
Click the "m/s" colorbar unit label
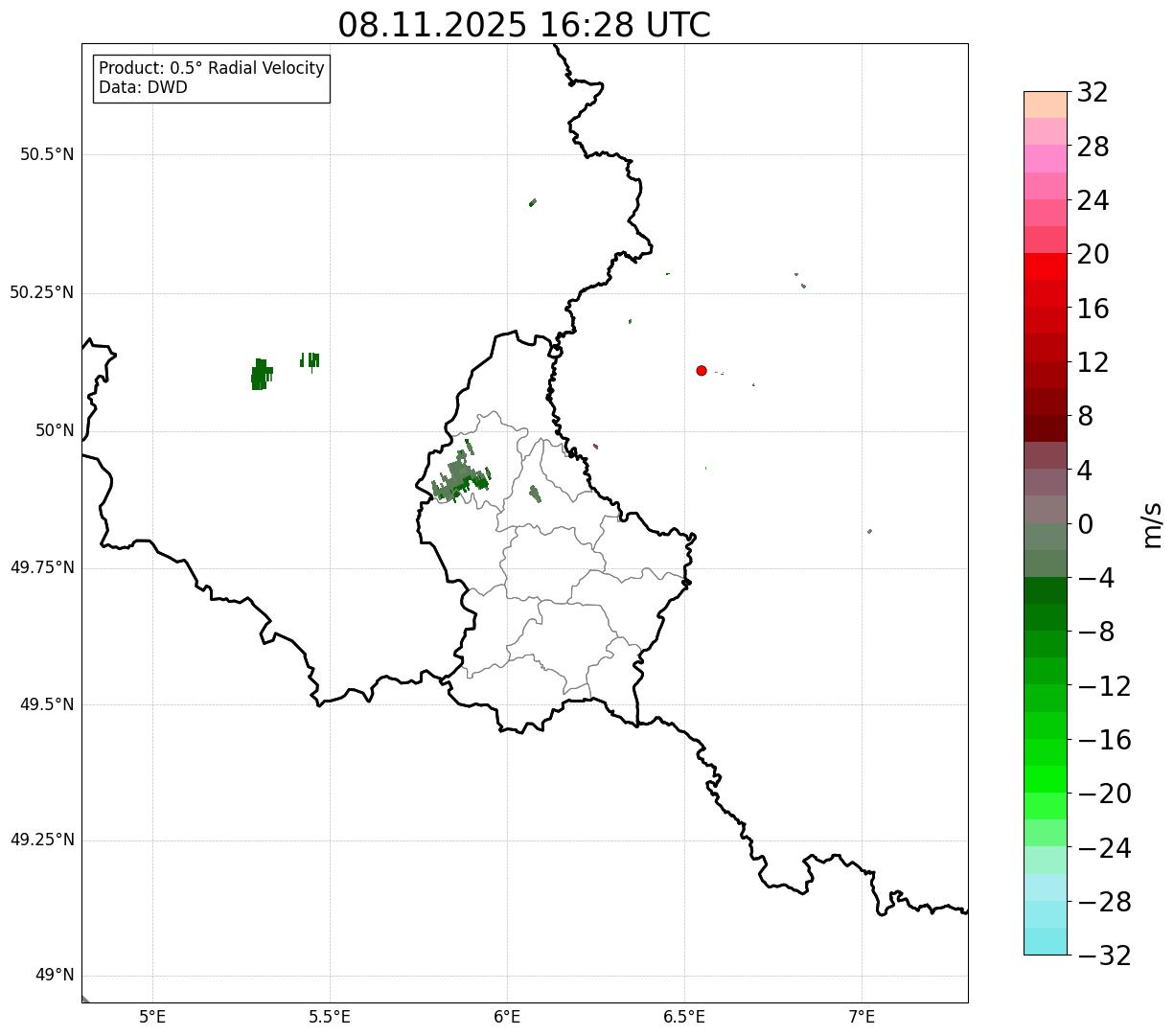[x=1151, y=524]
